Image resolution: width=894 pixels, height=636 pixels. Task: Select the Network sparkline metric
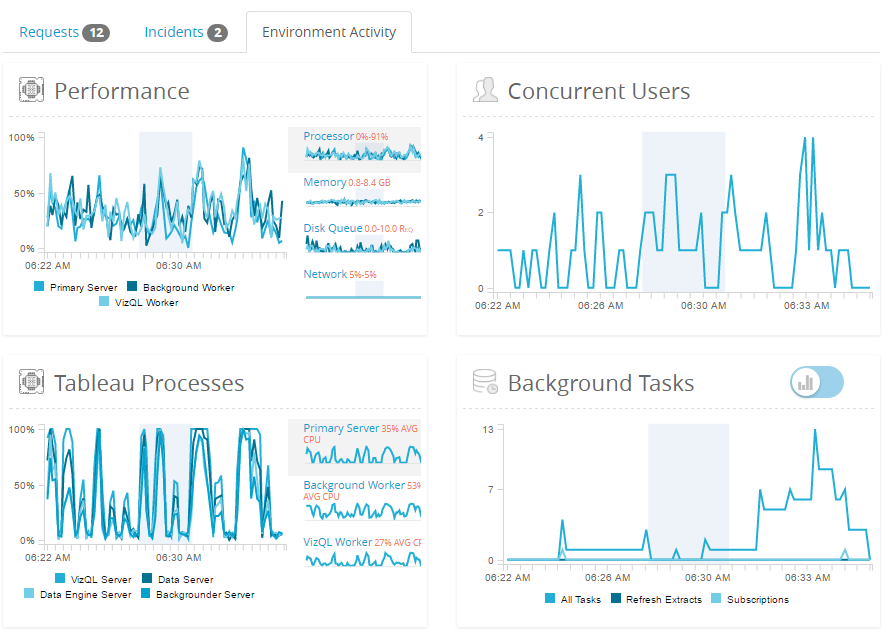pos(362,285)
